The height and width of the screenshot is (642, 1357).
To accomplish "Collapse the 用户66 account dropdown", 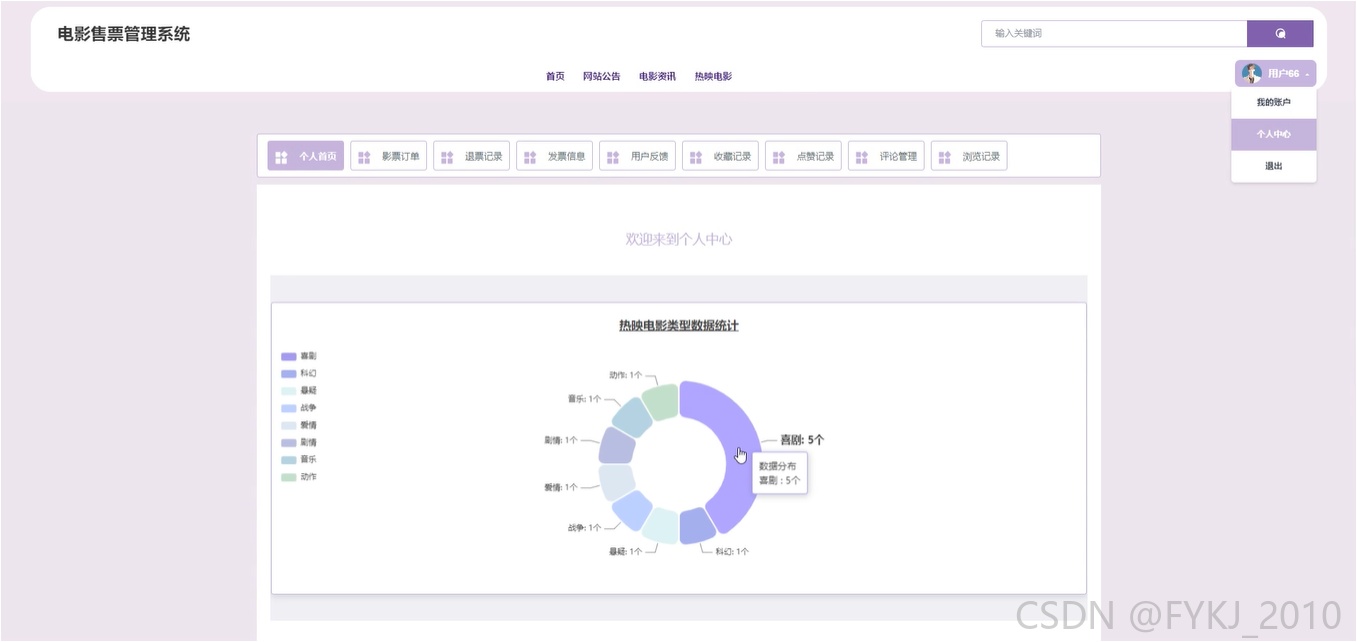I will (1275, 73).
